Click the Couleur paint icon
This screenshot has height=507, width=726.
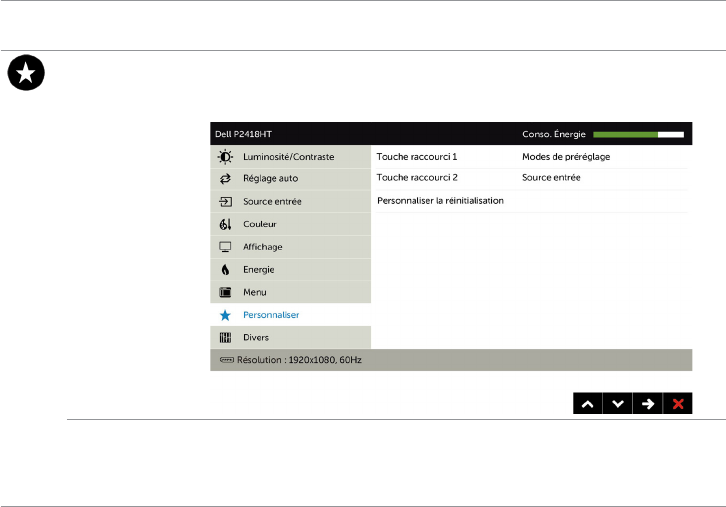[225, 224]
